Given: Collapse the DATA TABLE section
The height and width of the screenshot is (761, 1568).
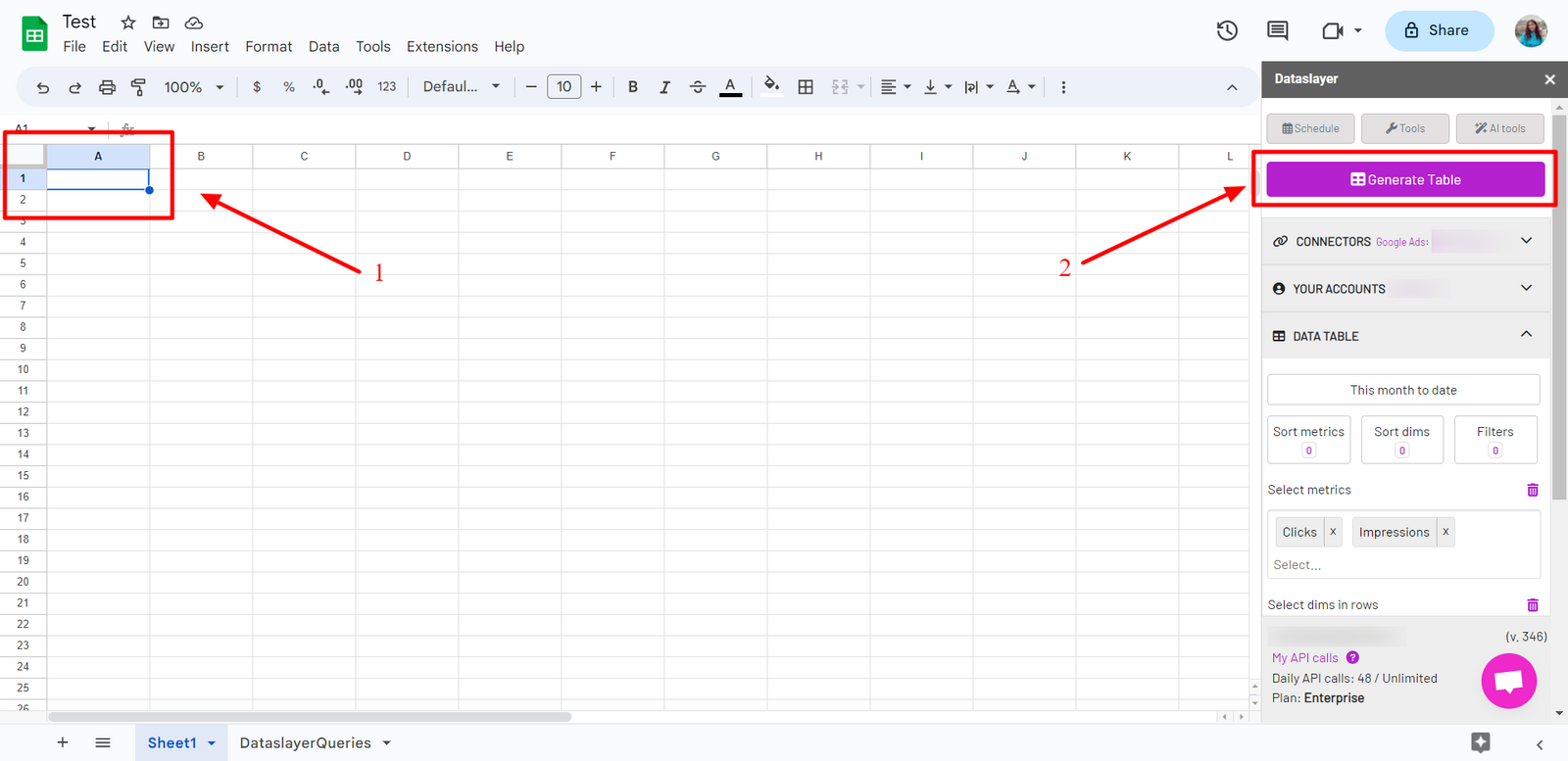Looking at the screenshot, I should [1405, 335].
